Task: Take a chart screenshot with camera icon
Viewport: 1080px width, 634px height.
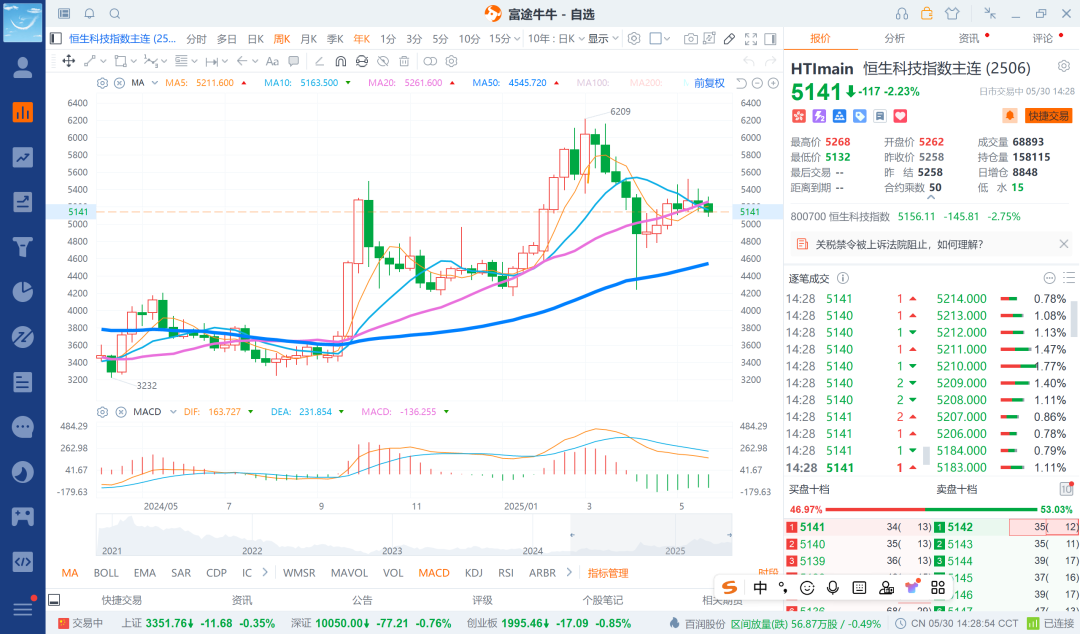Action: [690, 39]
